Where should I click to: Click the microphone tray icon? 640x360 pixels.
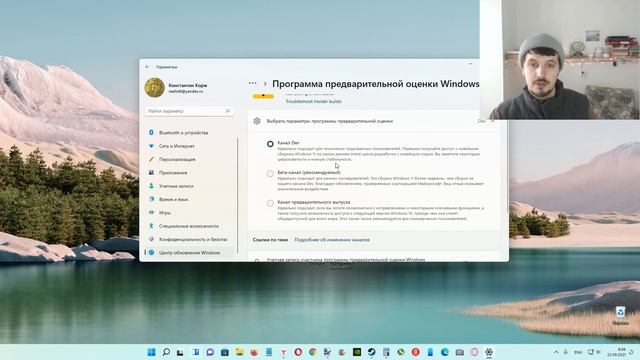[566, 352]
